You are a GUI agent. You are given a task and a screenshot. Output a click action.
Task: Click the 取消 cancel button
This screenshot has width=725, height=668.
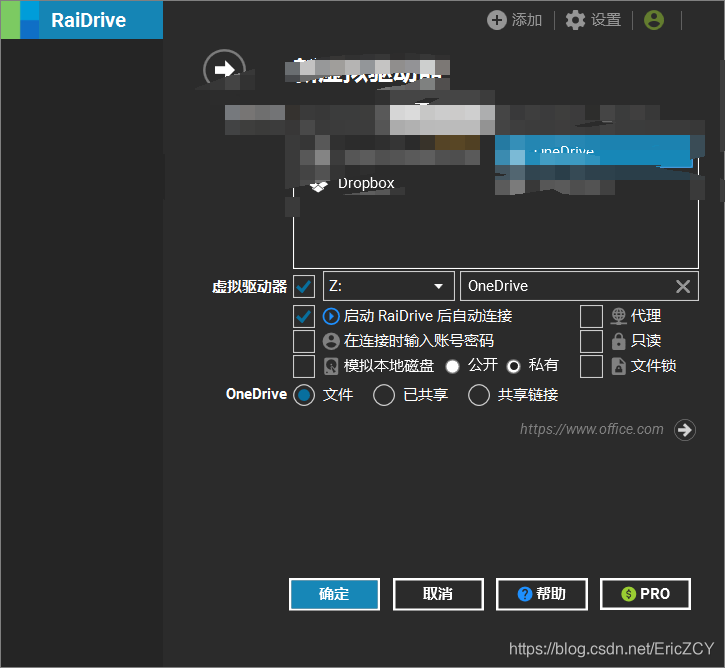click(438, 594)
